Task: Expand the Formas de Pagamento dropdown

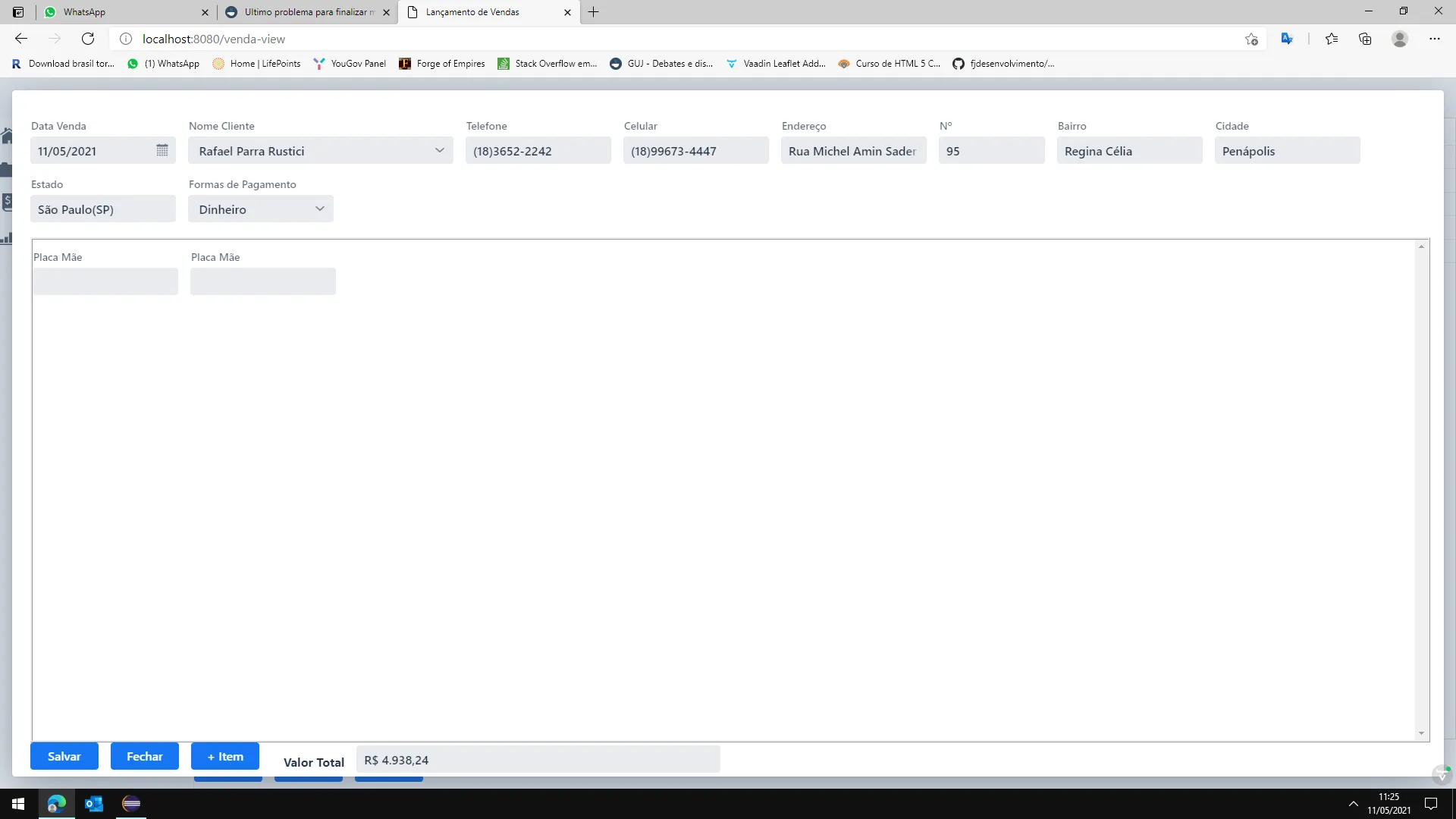Action: (x=319, y=209)
